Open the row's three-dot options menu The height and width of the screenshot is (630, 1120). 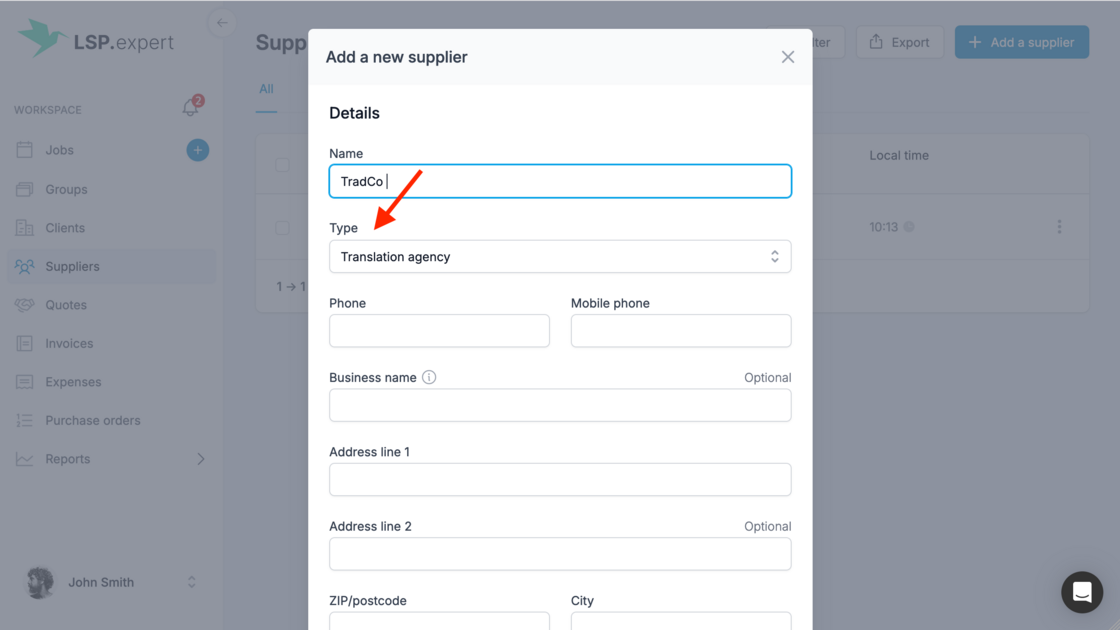[1059, 227]
